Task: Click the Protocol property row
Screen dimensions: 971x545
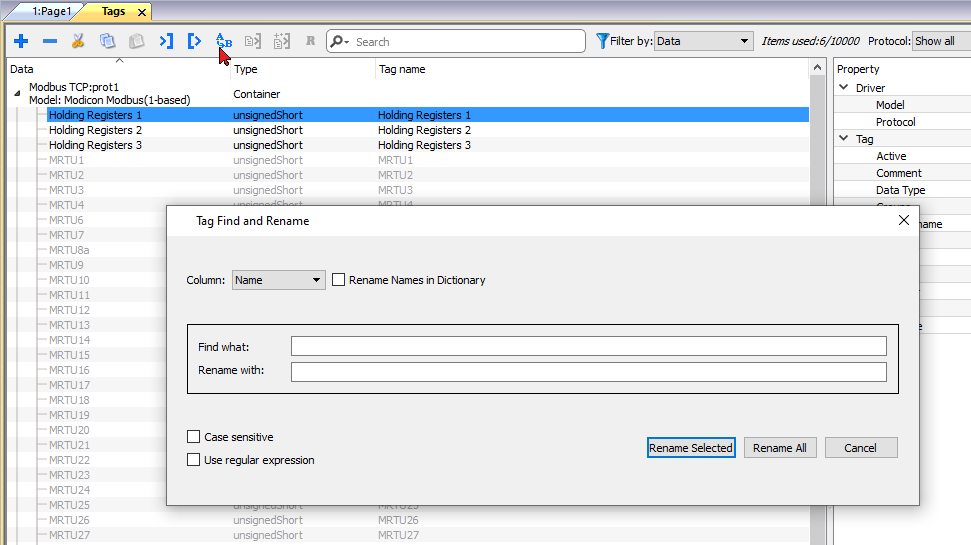Action: (x=904, y=121)
